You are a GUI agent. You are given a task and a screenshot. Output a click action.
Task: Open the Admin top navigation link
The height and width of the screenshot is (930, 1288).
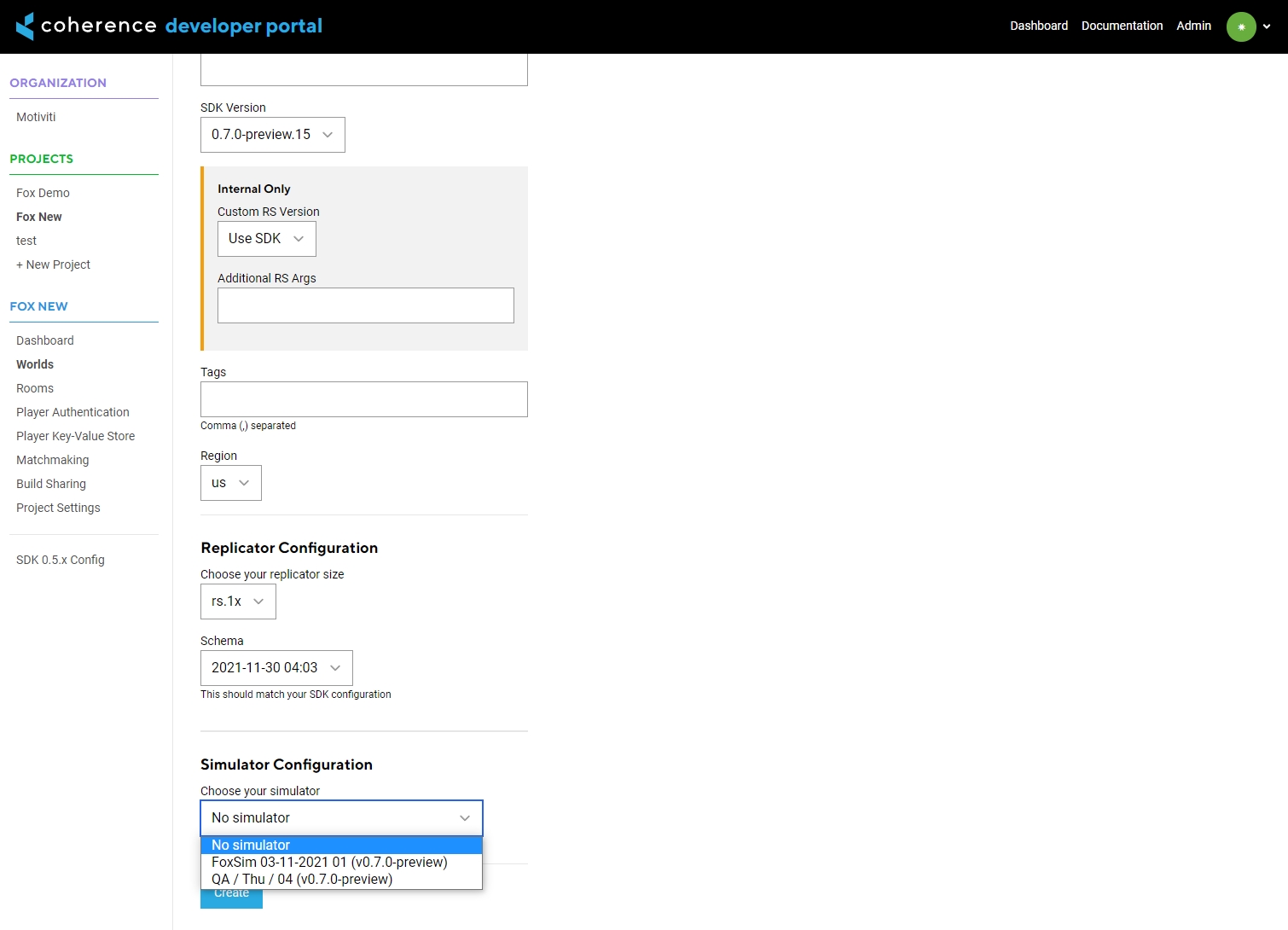[x=1193, y=26]
